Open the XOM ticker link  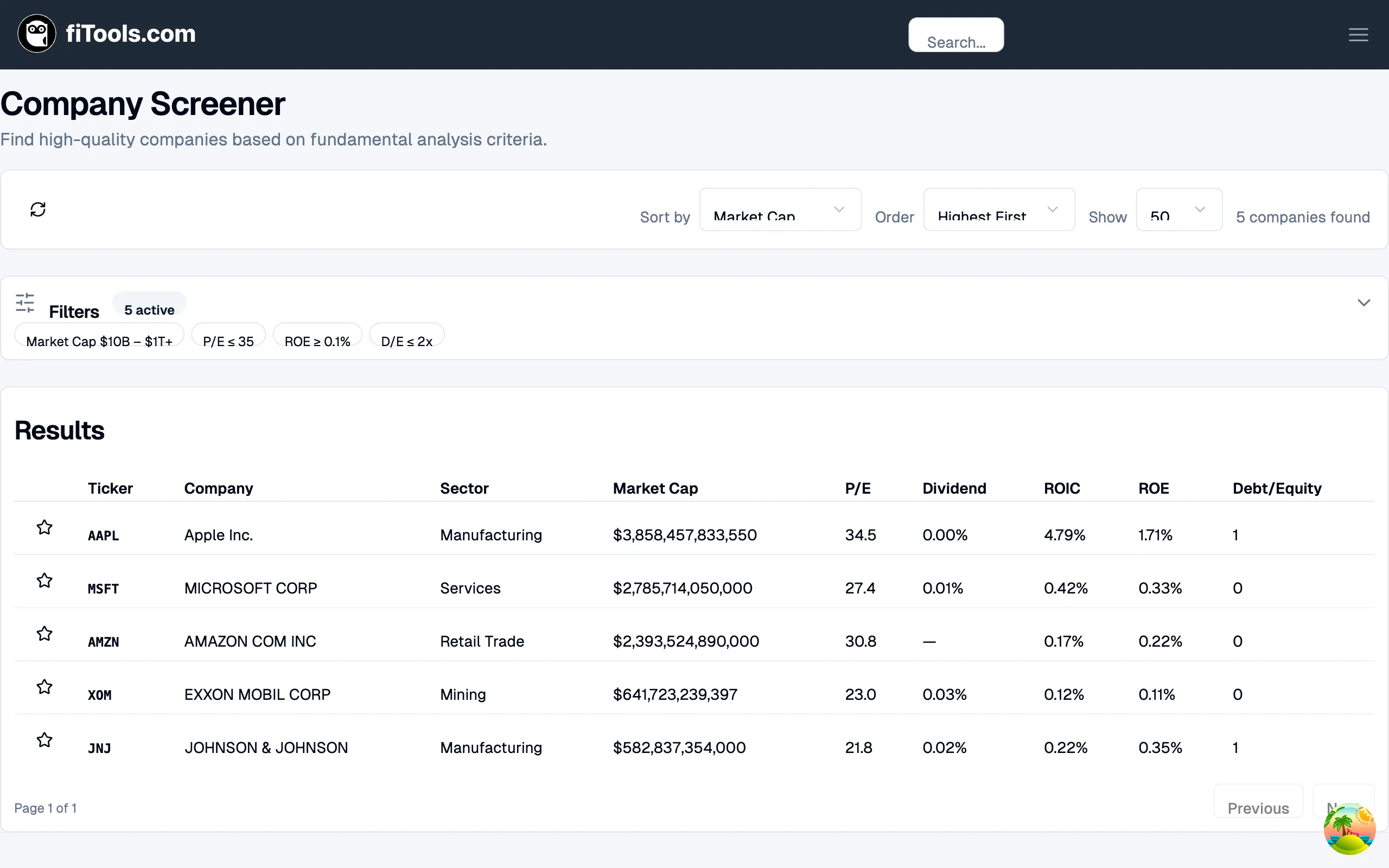(100, 695)
